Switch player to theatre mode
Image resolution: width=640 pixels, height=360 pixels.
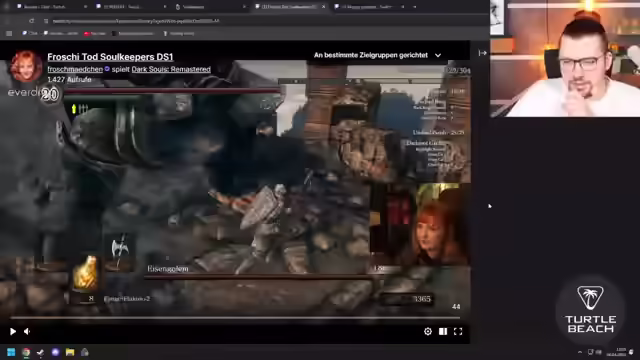443,331
